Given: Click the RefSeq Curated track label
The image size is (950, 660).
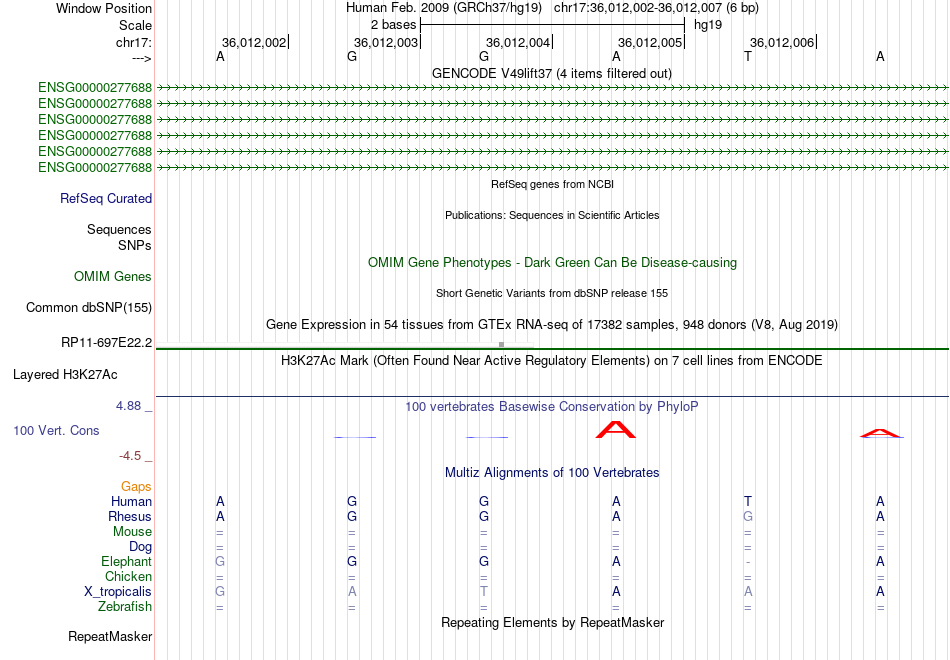Looking at the screenshot, I should [106, 198].
